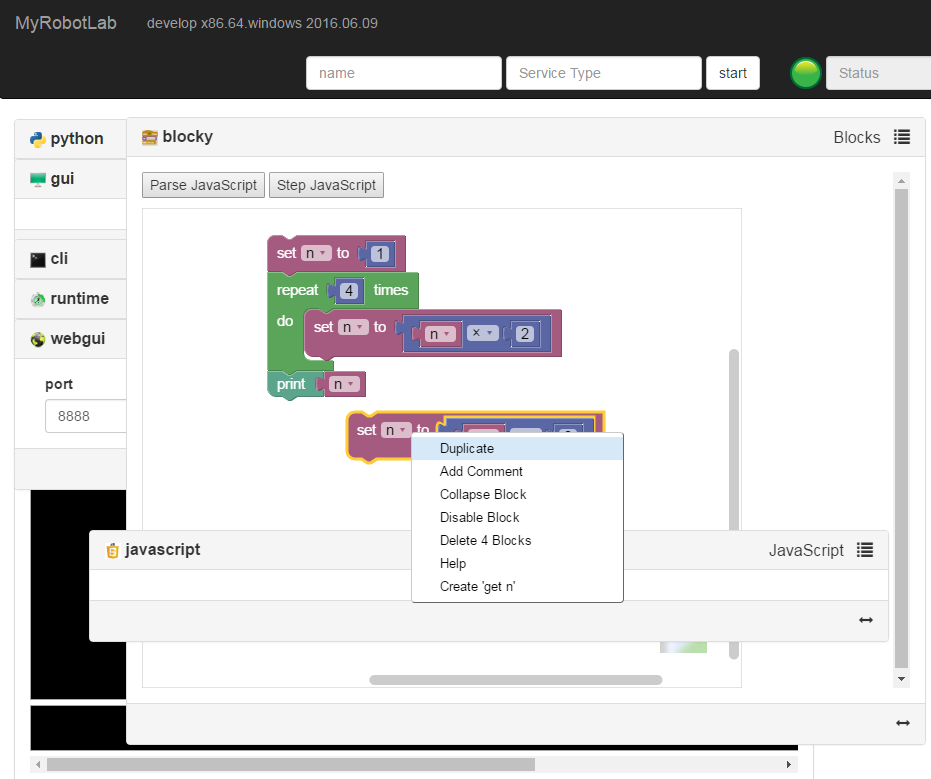Select Disable Block menu entry
The height and width of the screenshot is (779, 931).
tap(517, 518)
